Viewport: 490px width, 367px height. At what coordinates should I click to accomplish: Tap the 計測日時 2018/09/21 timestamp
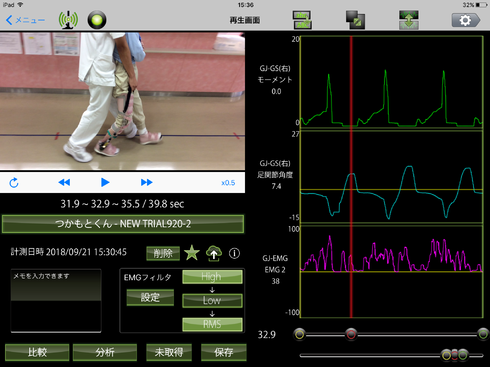(x=69, y=252)
